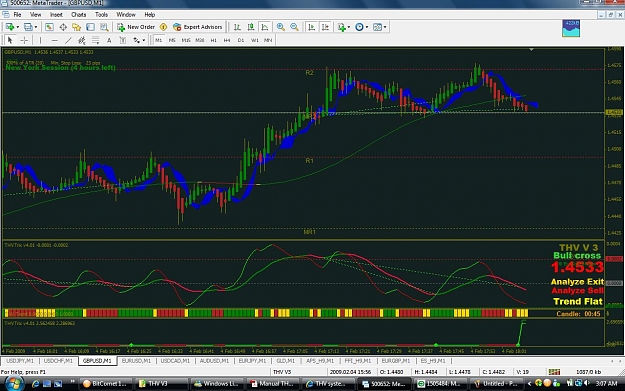Select the M5 timeframe

pyautogui.click(x=172, y=40)
